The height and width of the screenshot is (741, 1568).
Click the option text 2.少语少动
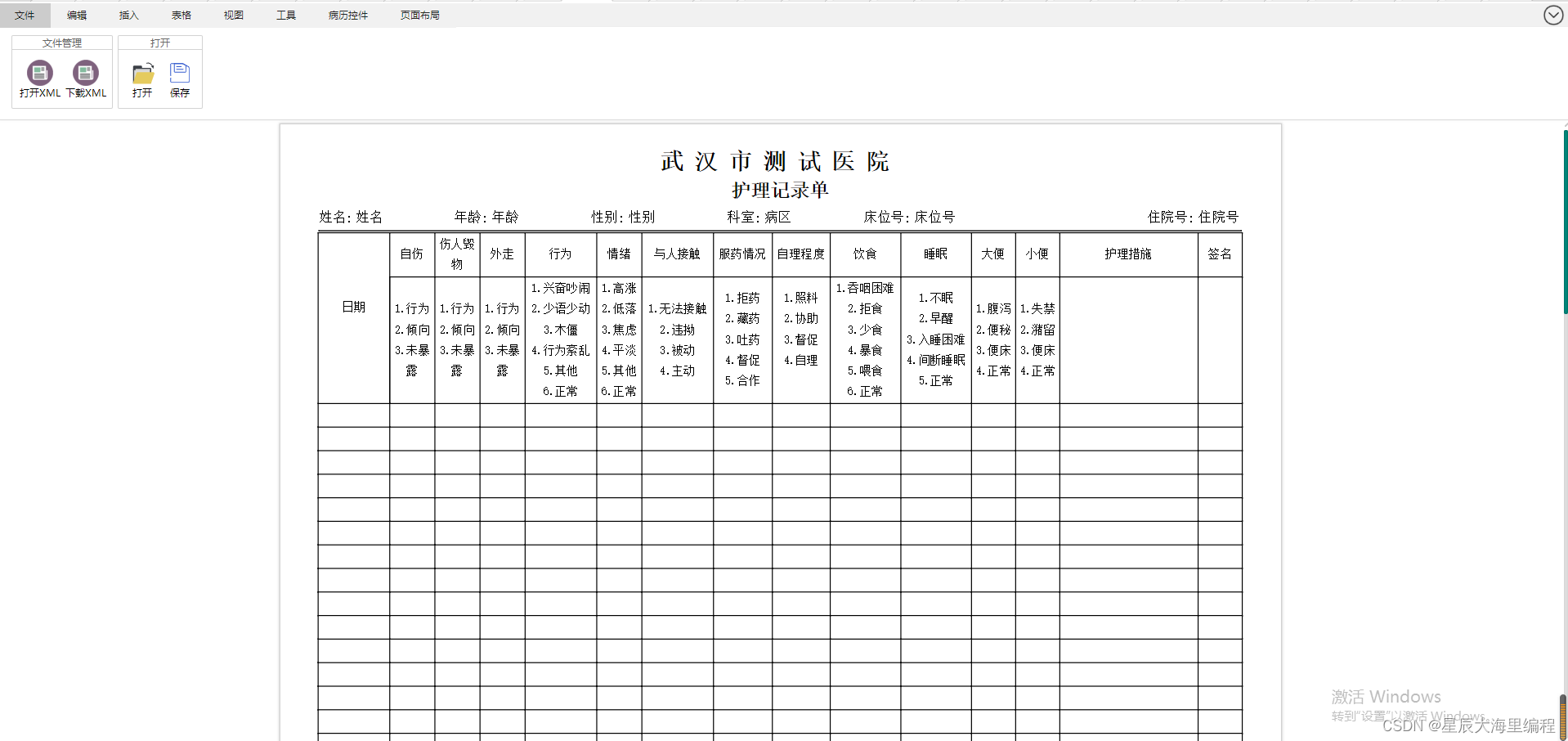coord(561,308)
